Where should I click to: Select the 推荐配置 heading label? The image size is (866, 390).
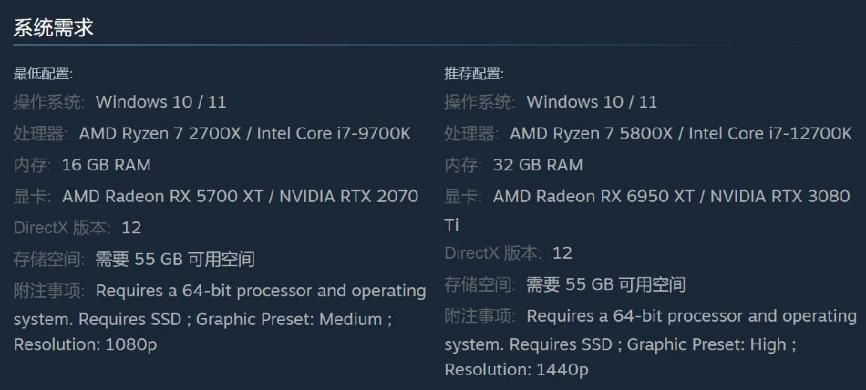pos(474,73)
